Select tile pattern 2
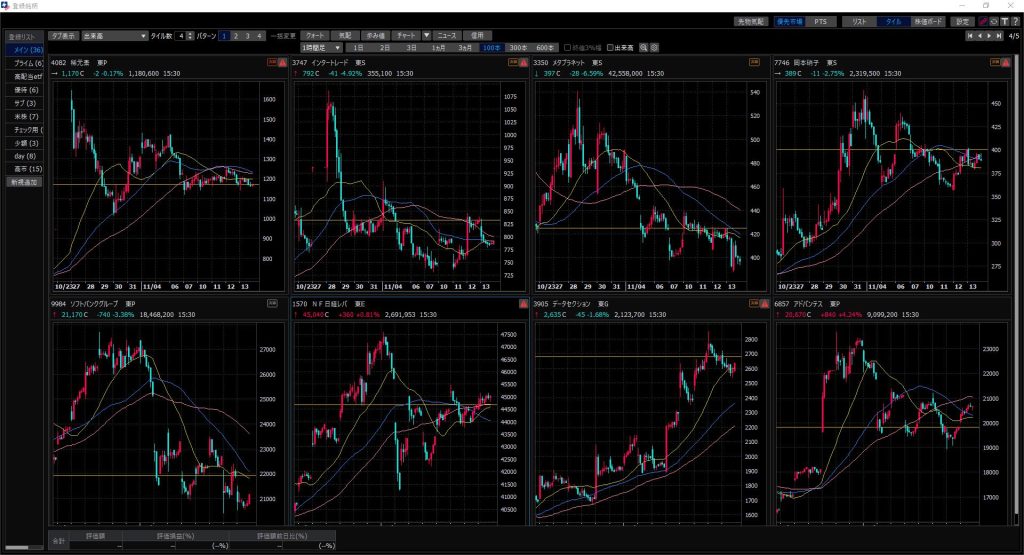The height and width of the screenshot is (555, 1024). [236, 36]
